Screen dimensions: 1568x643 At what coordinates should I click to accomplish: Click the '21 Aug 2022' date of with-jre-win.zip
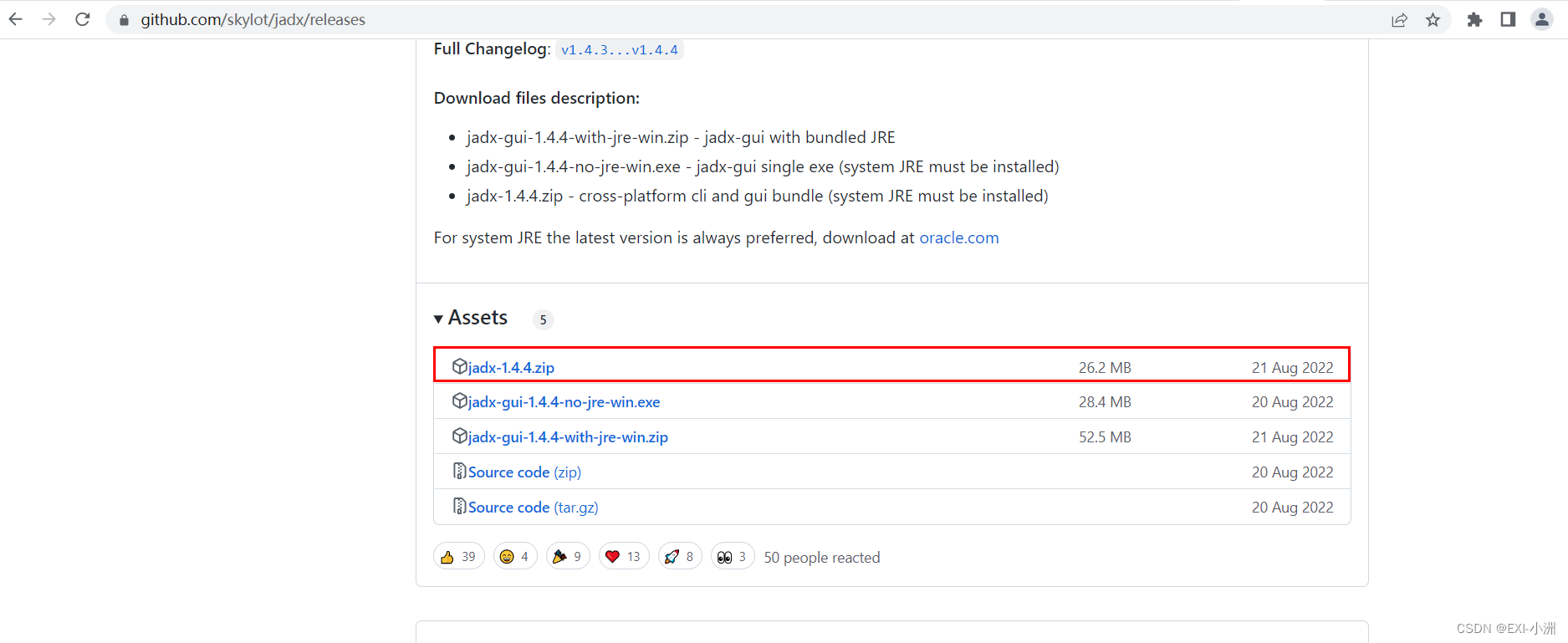1293,437
